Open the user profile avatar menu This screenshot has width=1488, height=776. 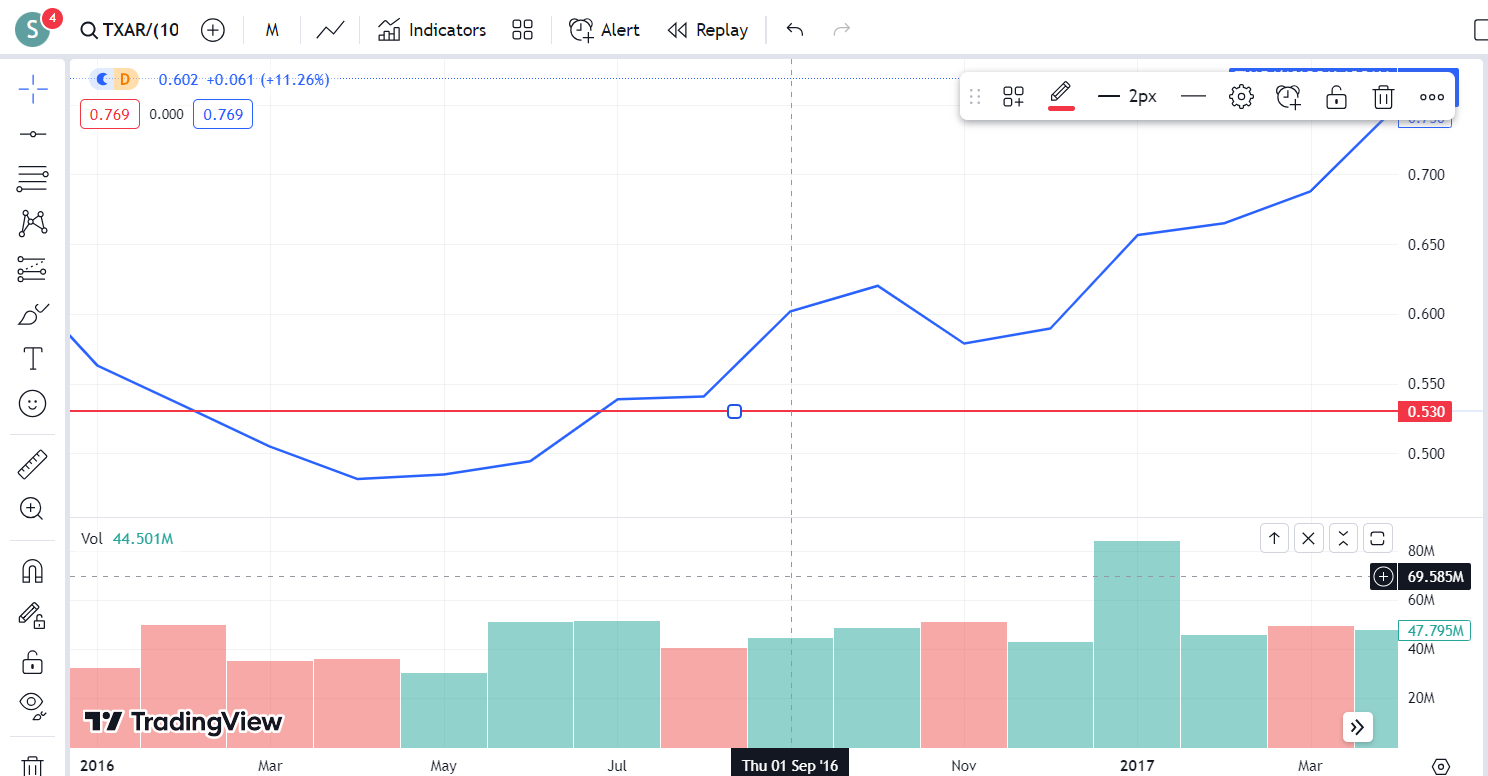point(33,29)
